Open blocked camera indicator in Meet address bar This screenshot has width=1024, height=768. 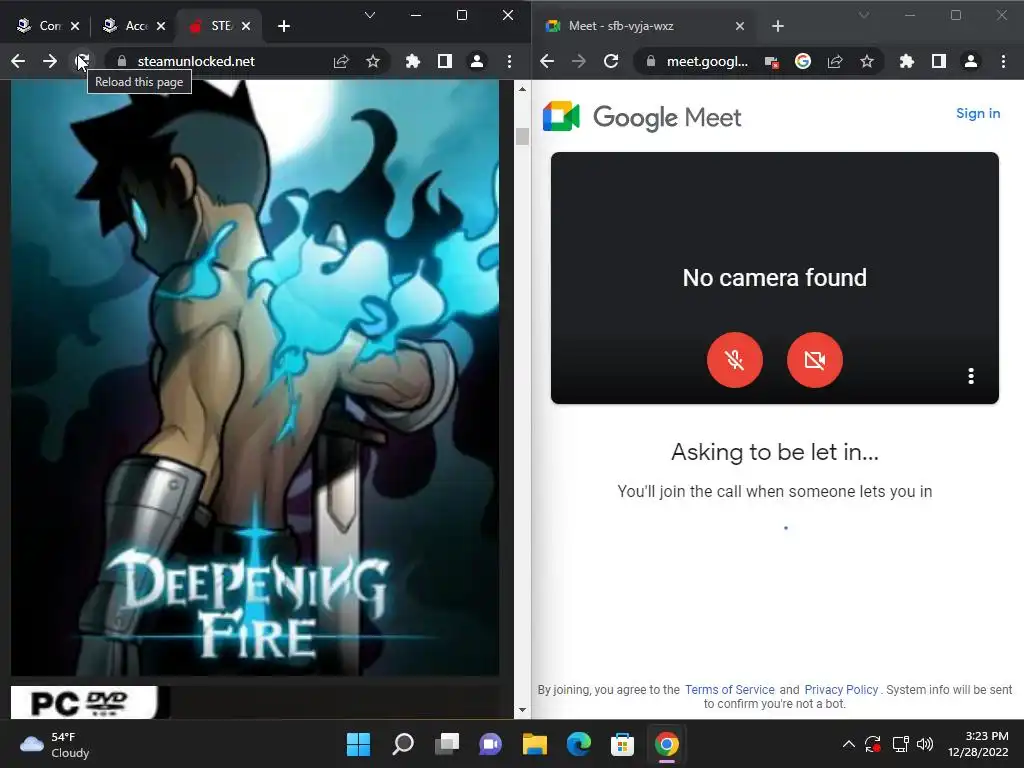(772, 62)
